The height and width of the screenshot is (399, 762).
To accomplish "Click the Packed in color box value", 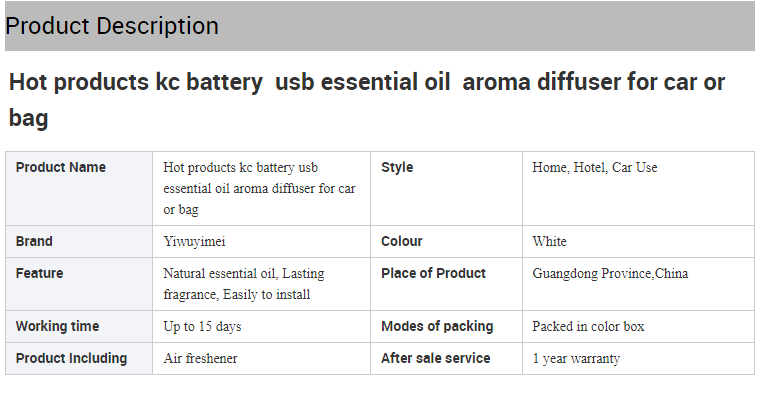I will tap(588, 327).
